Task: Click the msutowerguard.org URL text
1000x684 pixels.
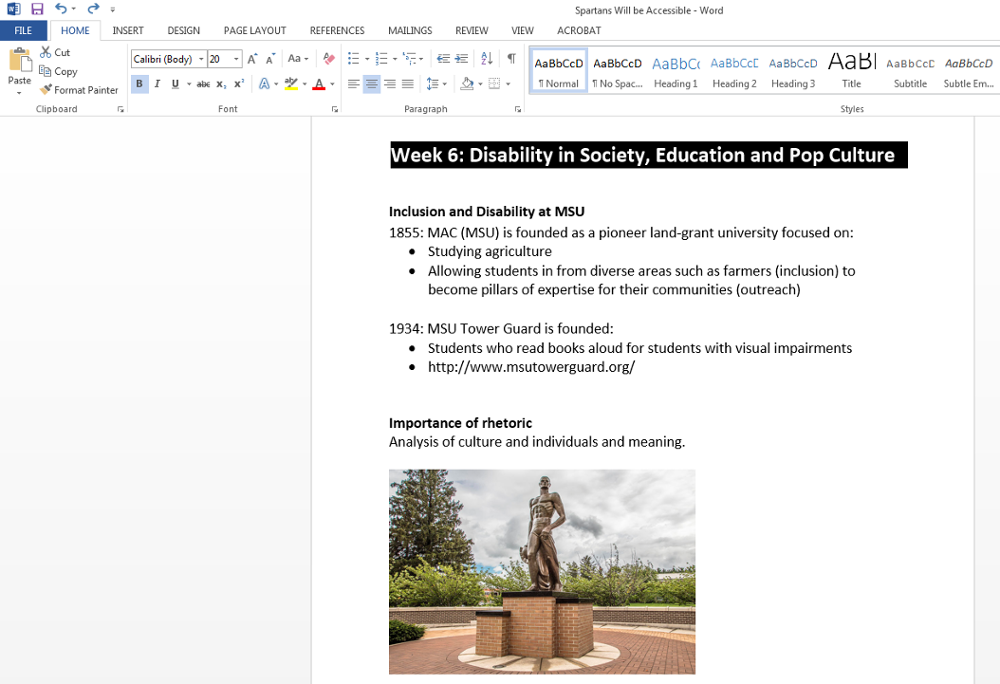Action: [531, 367]
